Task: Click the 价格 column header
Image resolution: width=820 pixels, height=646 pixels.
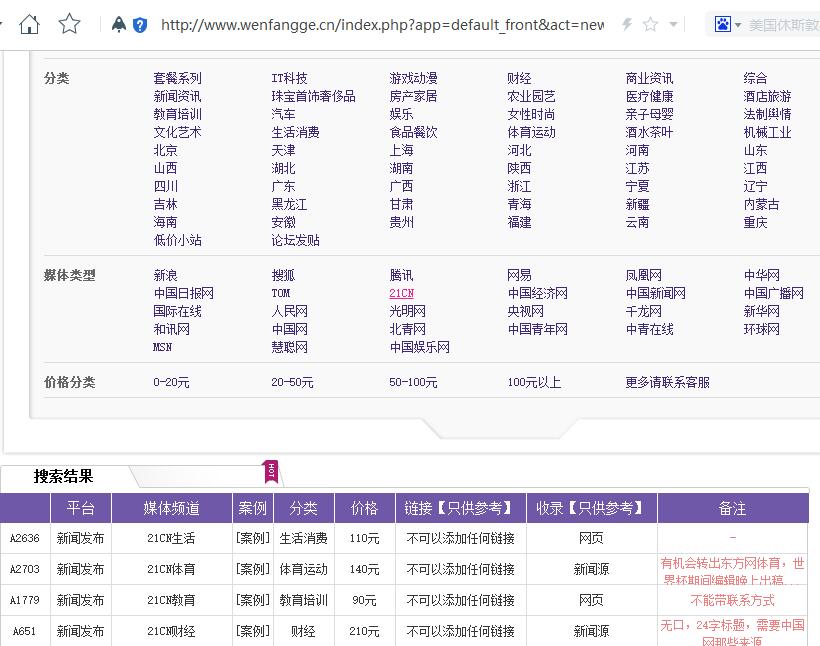Action: [365, 508]
